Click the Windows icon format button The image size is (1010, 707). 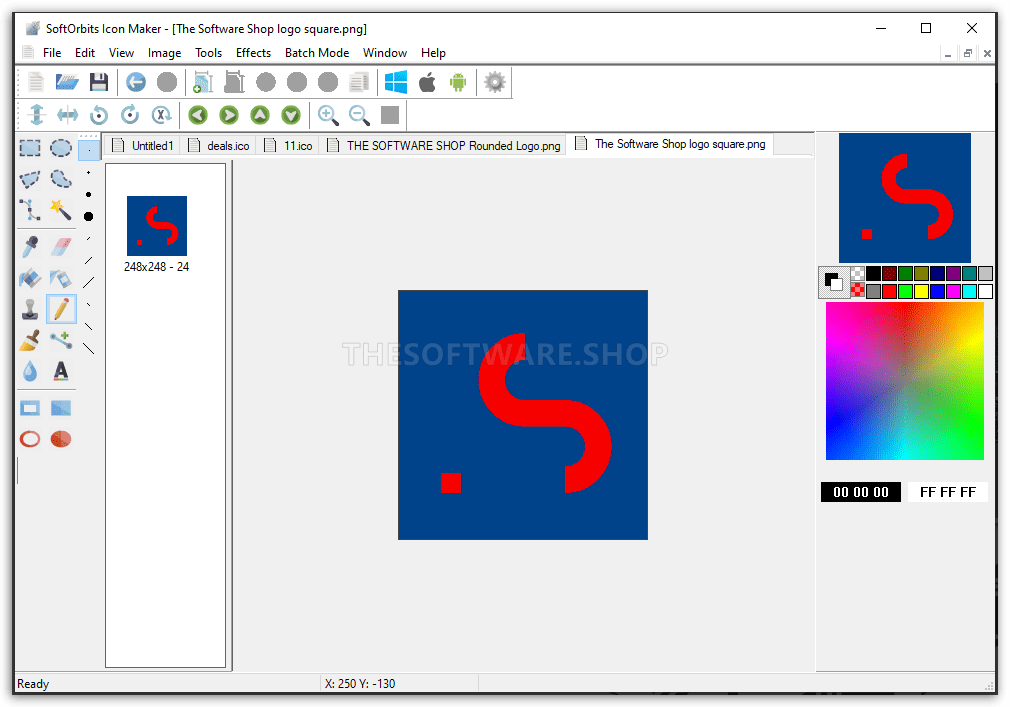click(x=395, y=82)
